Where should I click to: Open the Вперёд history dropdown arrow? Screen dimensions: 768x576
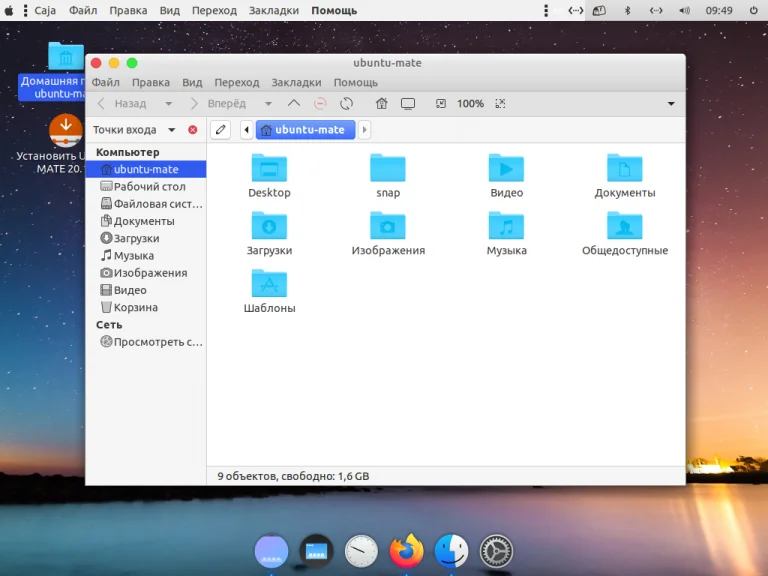[x=268, y=104]
